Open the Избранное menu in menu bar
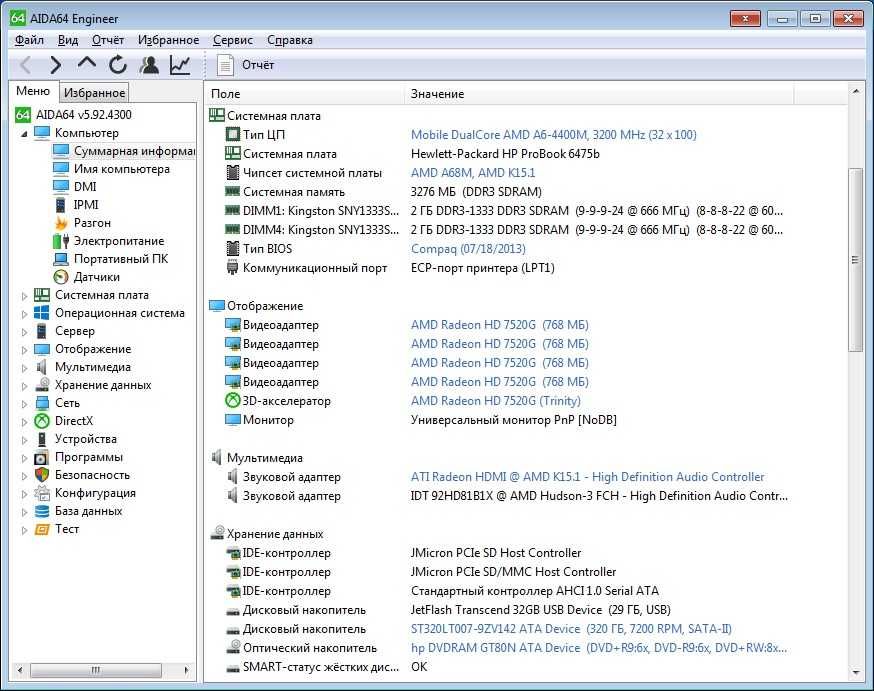The height and width of the screenshot is (691, 874). 168,40
